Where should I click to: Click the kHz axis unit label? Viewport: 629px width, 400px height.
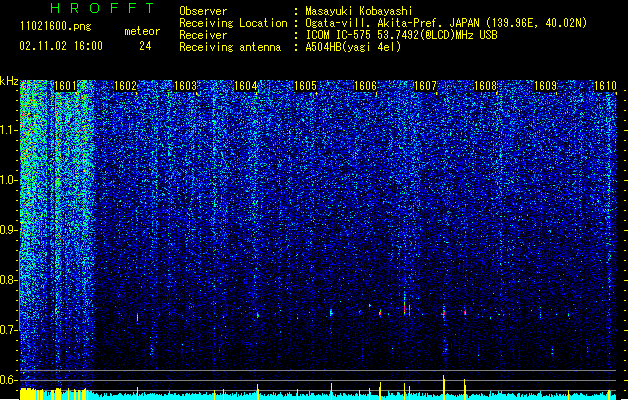(x=9, y=81)
